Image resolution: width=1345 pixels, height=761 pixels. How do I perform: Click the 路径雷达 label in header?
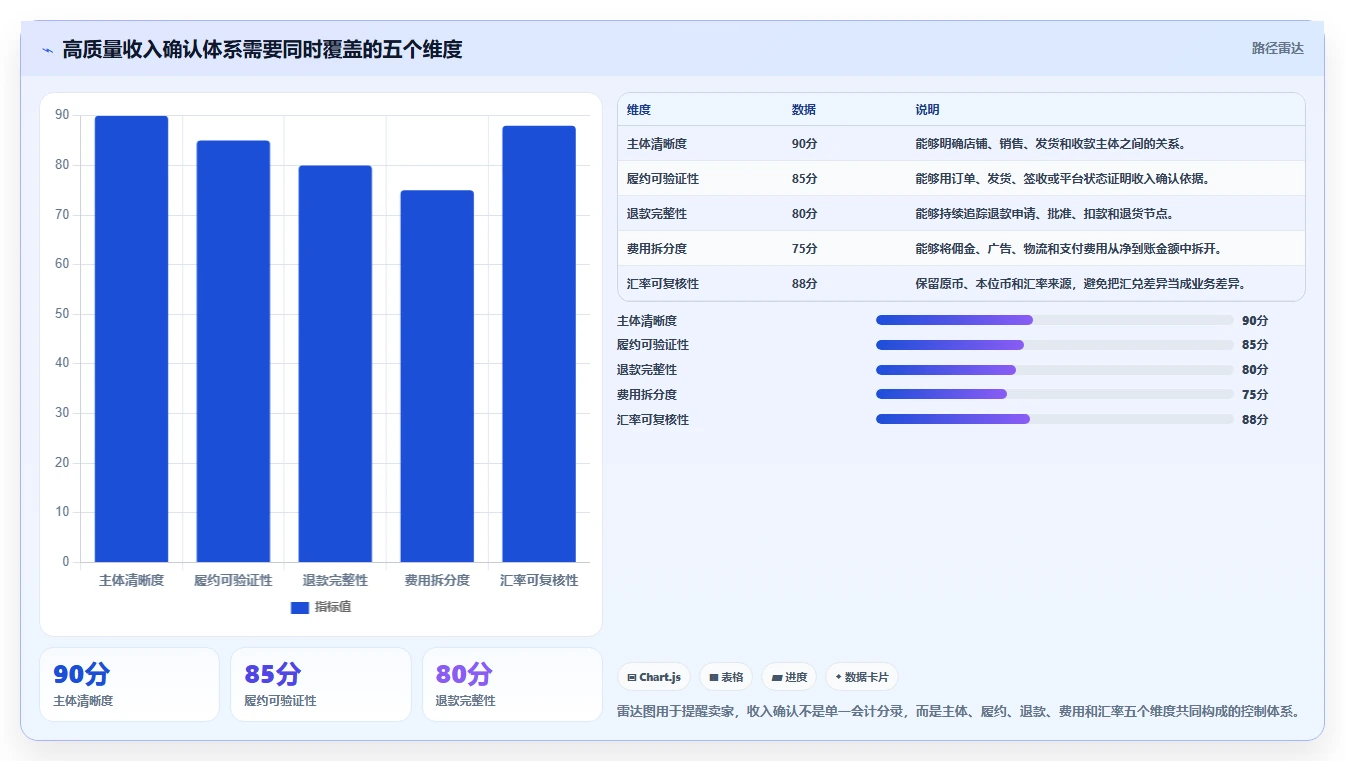pyautogui.click(x=1277, y=48)
